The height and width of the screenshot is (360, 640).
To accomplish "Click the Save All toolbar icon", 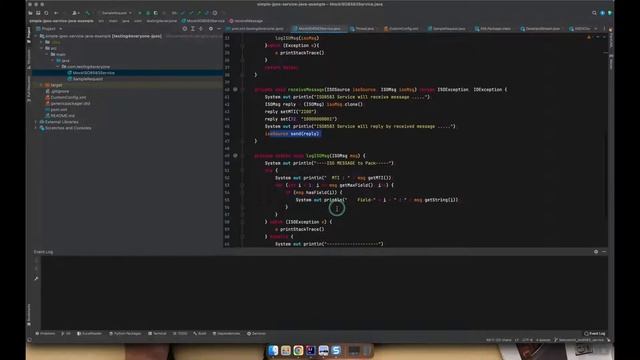I will click(38, 13).
